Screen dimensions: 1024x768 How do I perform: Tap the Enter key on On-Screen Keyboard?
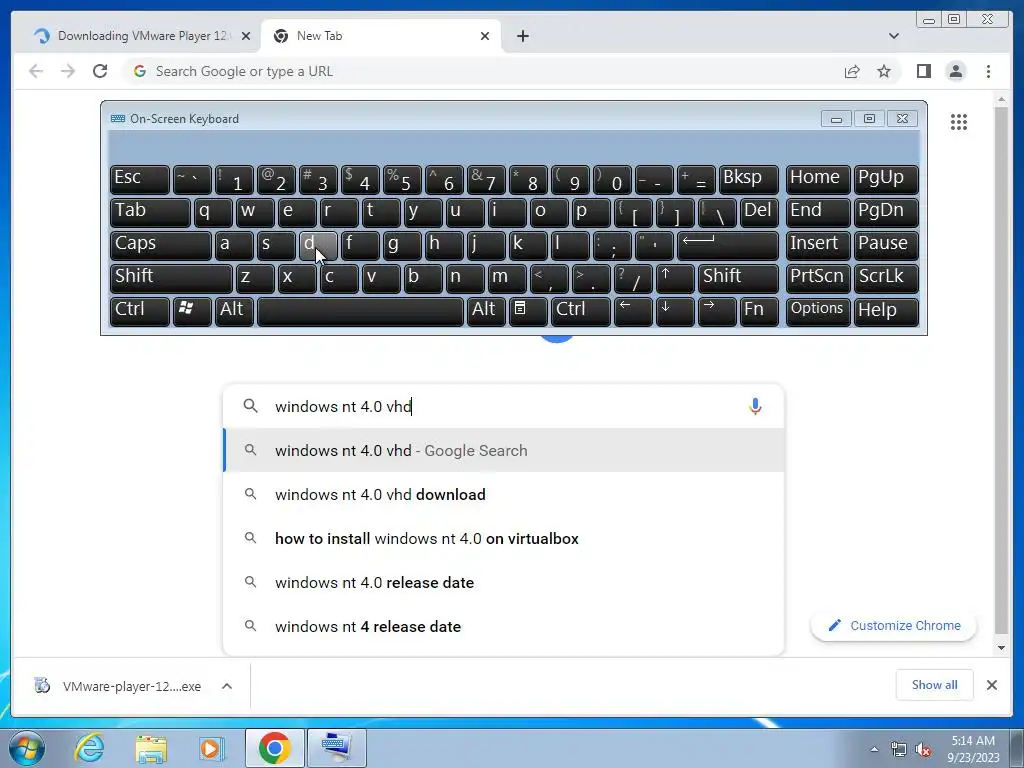(x=728, y=245)
